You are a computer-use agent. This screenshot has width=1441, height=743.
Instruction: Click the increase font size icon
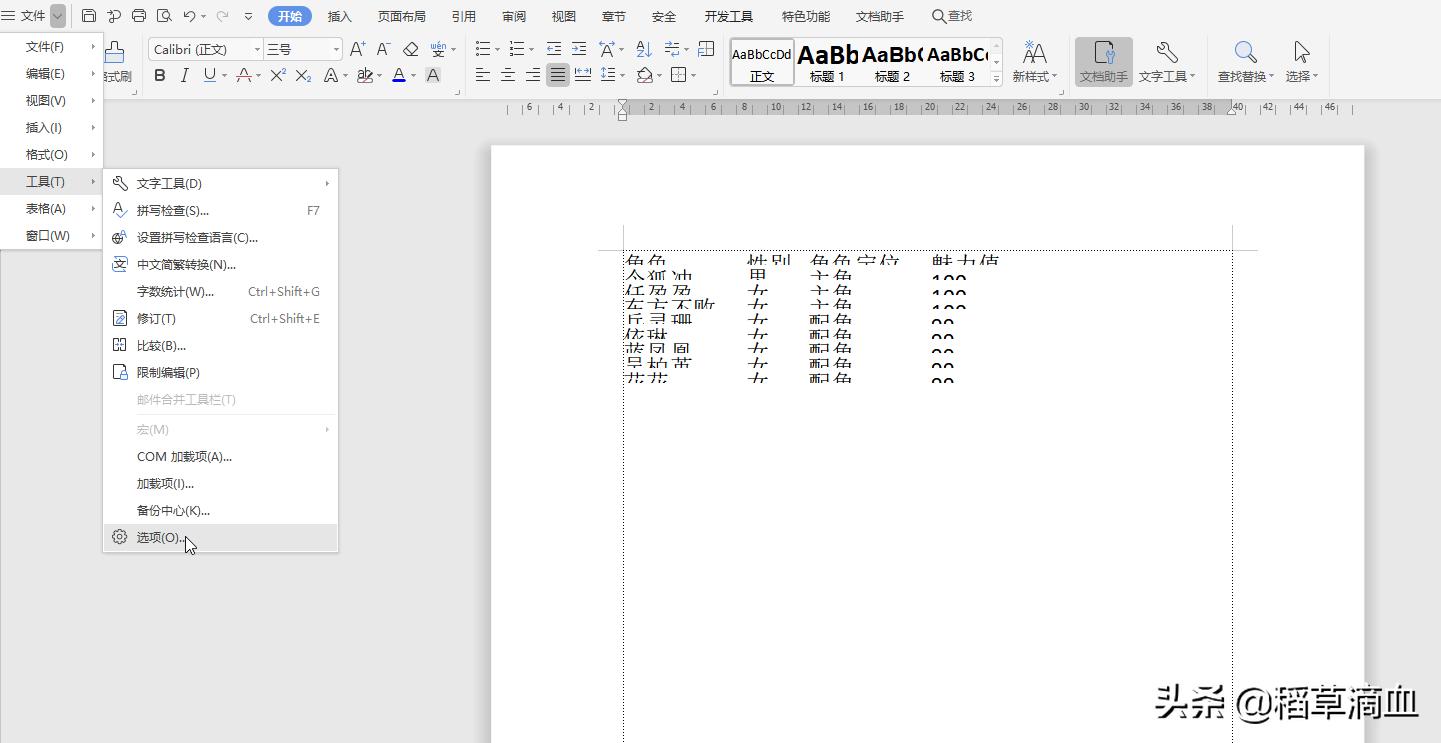357,49
